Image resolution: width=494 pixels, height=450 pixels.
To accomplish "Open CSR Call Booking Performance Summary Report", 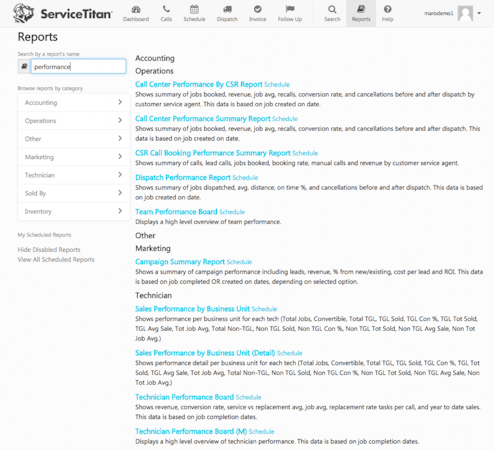I will 213,153.
